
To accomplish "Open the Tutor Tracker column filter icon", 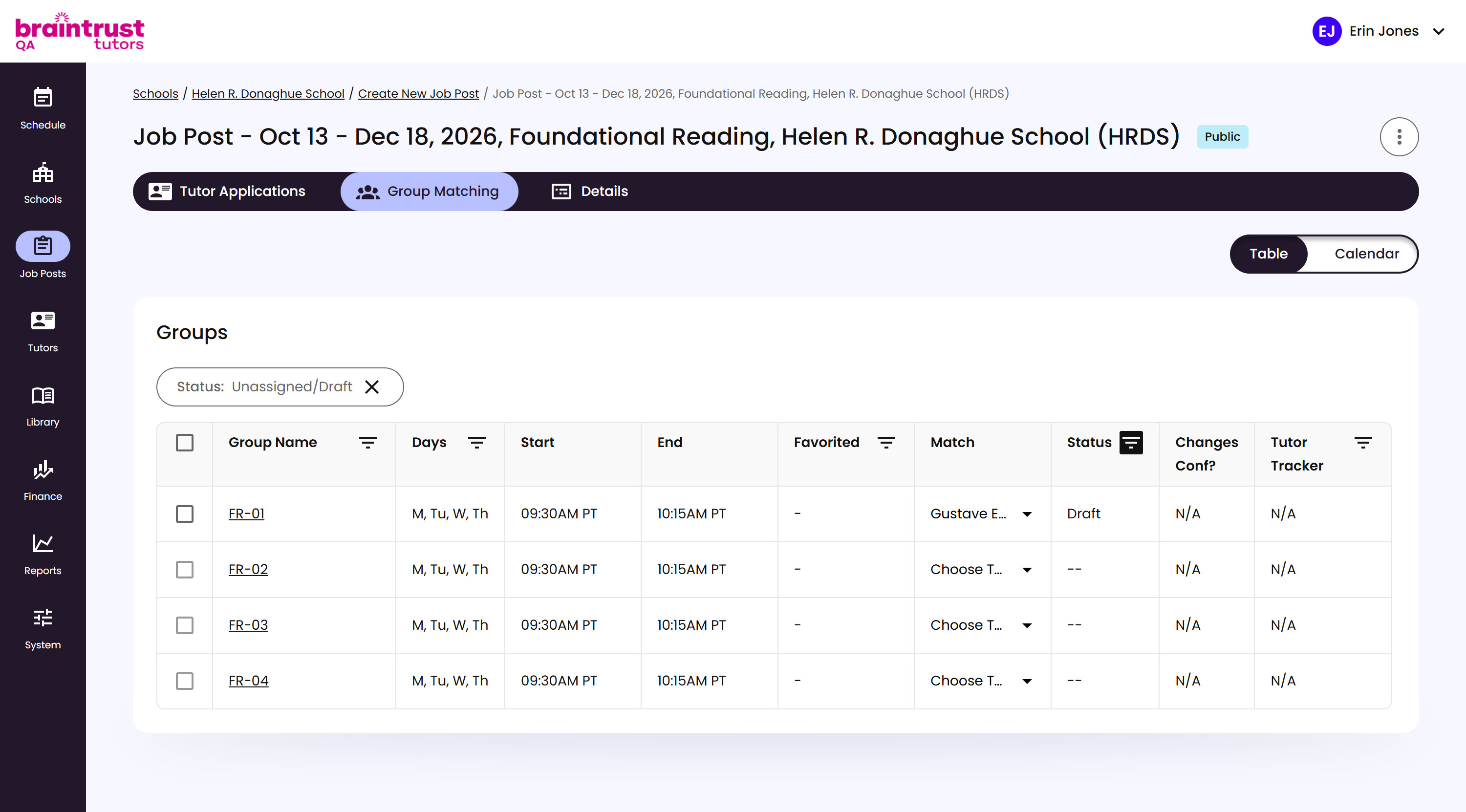I will tap(1362, 442).
